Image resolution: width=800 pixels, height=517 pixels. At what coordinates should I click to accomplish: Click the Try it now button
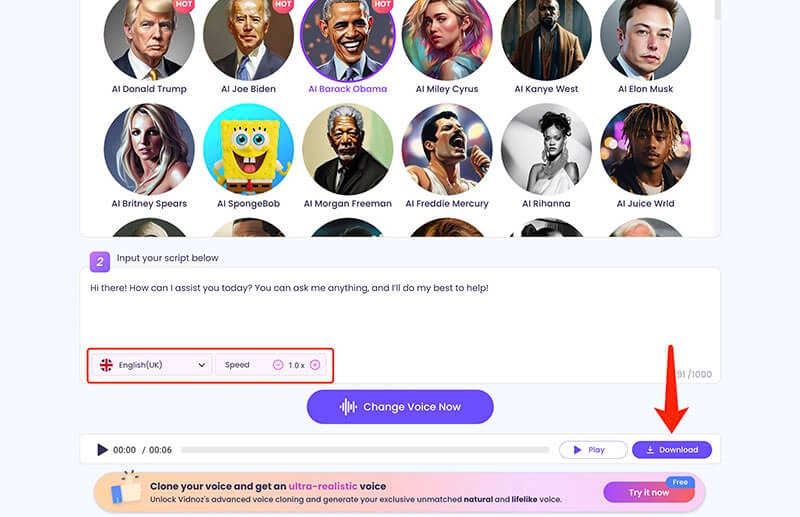pyautogui.click(x=649, y=492)
